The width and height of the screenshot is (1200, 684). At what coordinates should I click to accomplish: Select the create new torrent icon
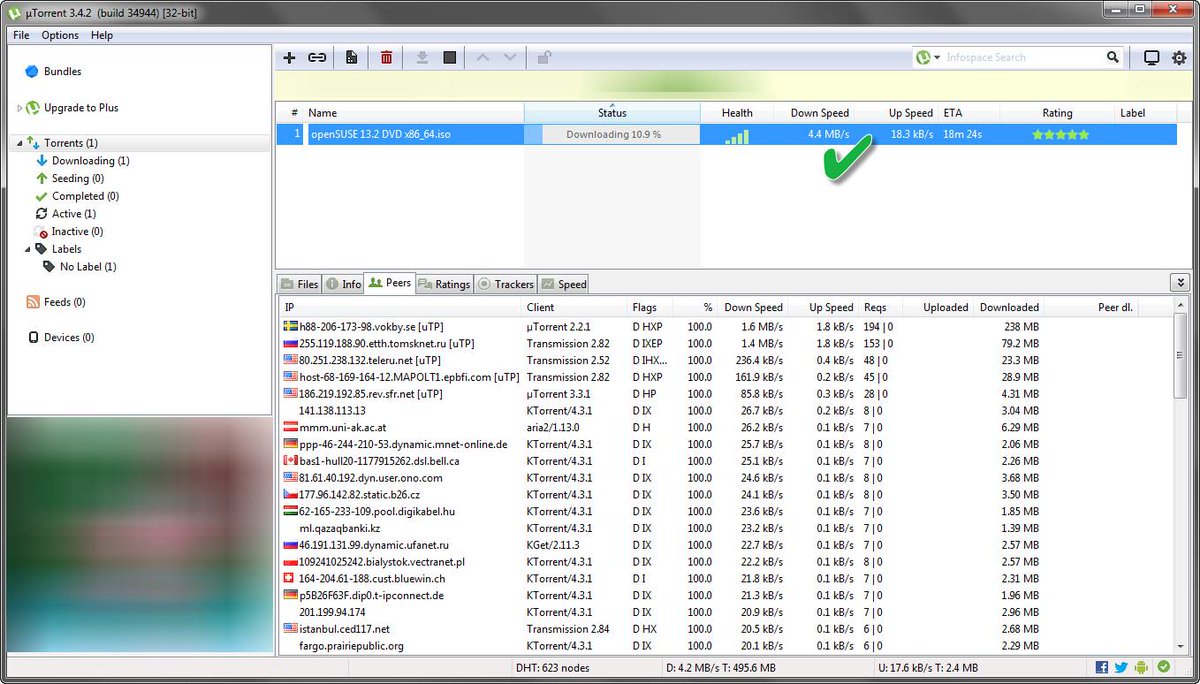coord(351,57)
